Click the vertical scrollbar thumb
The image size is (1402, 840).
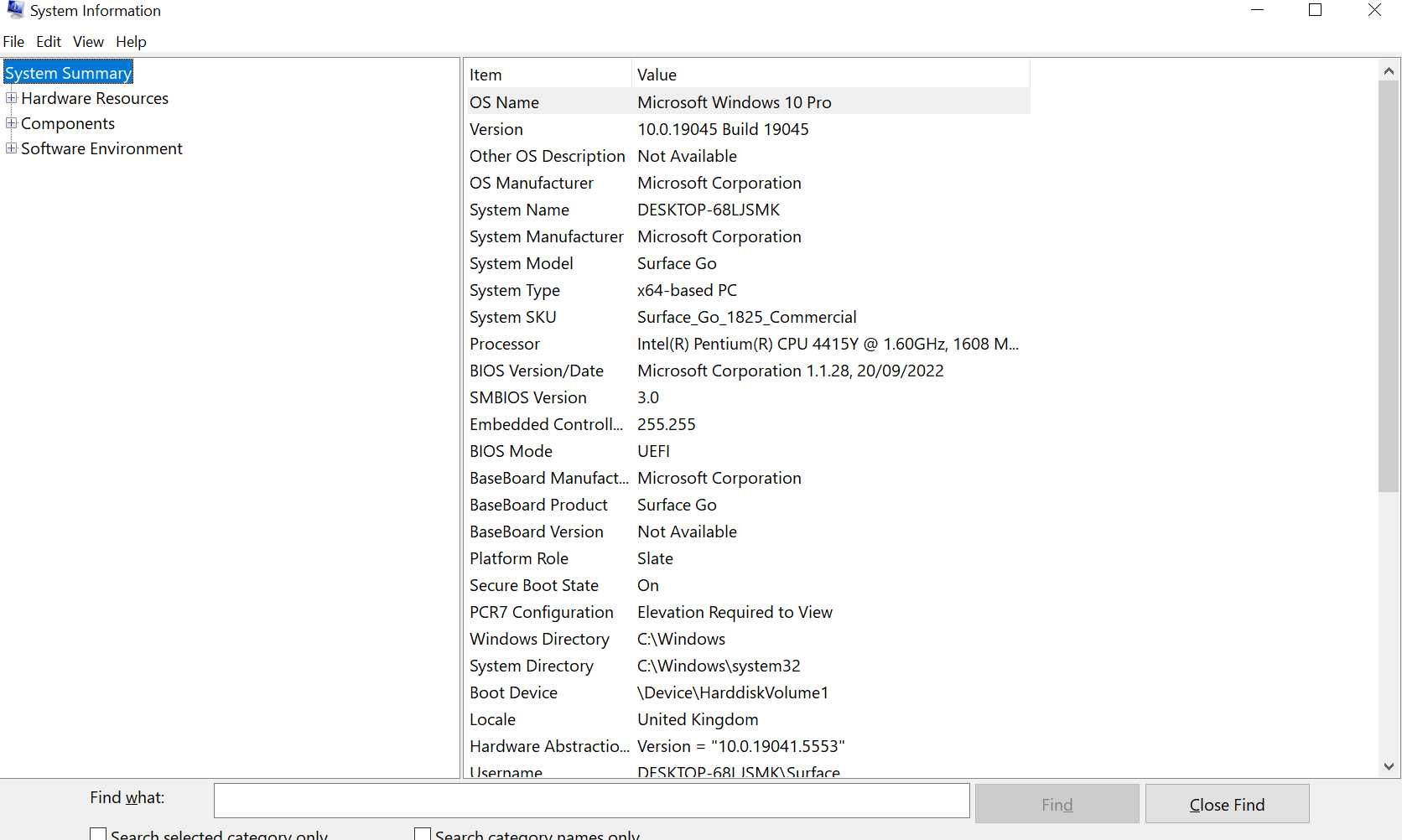[x=1389, y=287]
